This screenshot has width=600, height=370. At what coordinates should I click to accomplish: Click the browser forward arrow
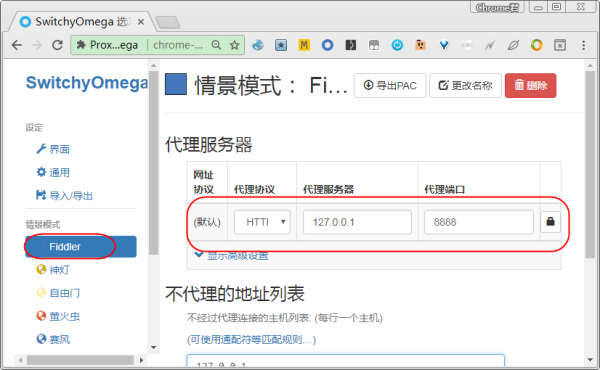(x=37, y=45)
